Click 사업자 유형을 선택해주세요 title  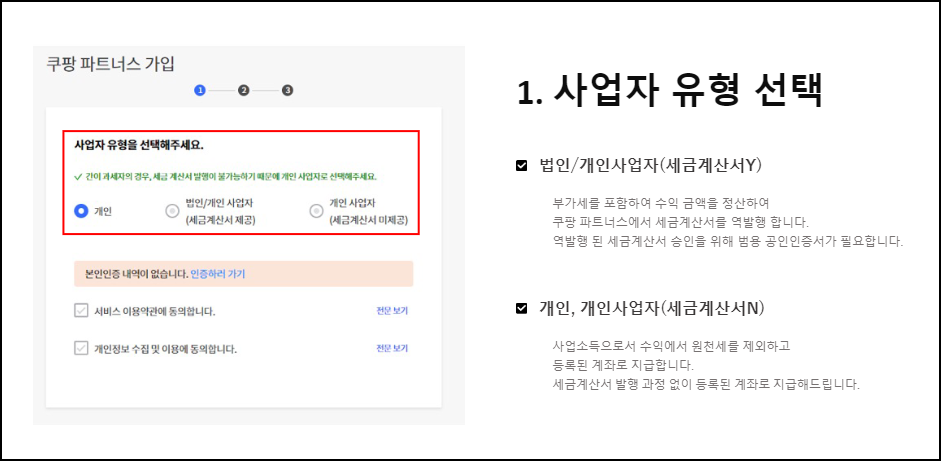click(139, 145)
